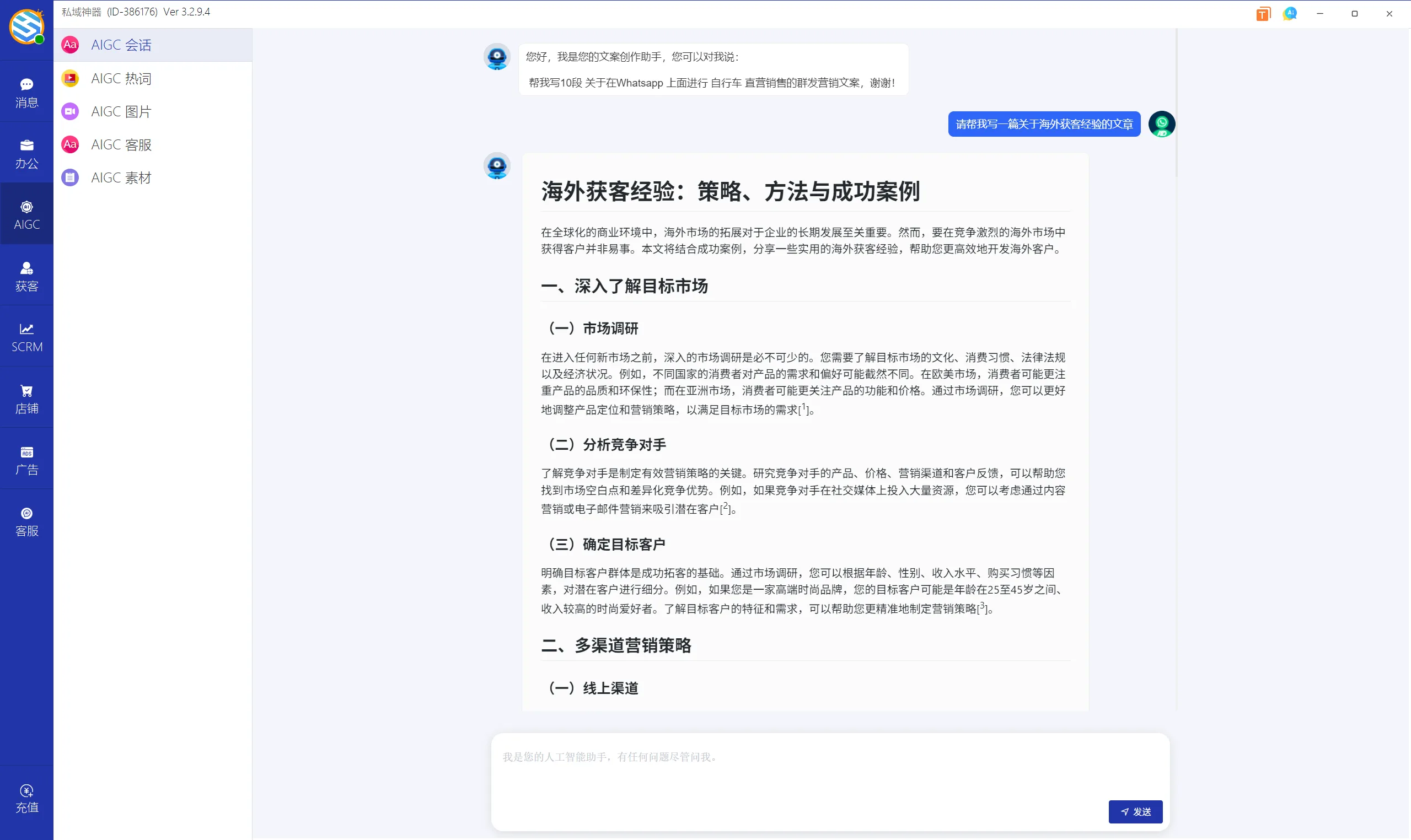Click the WhatsApp user avatar
This screenshot has width=1411, height=840.
coord(1161,124)
